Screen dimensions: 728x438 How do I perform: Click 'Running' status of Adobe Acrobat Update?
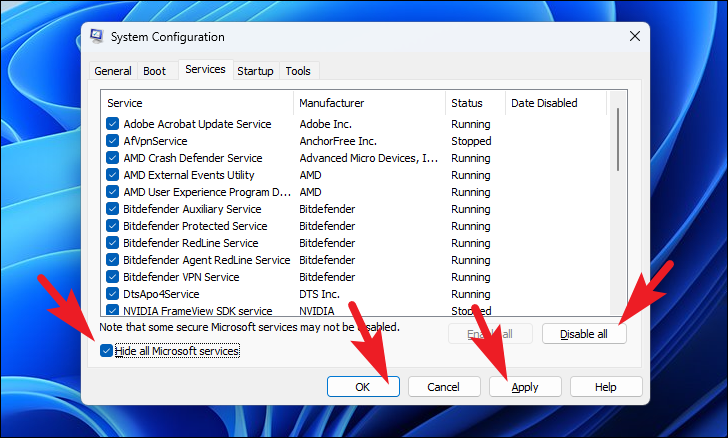click(471, 124)
